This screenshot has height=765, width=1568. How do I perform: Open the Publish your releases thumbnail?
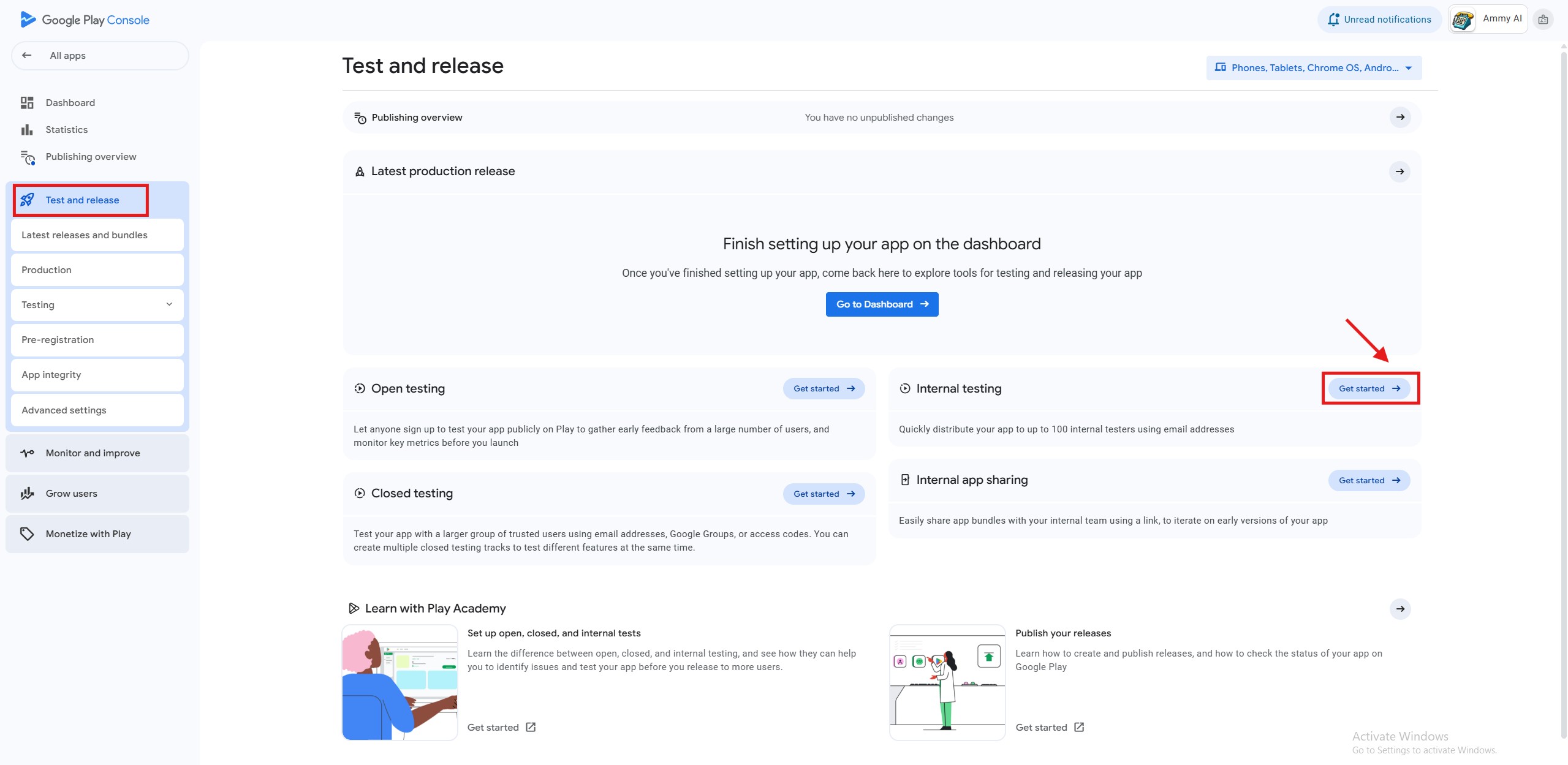click(947, 682)
